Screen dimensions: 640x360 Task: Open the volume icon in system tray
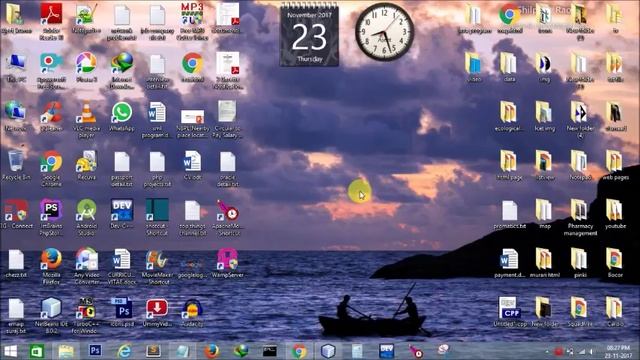click(591, 352)
